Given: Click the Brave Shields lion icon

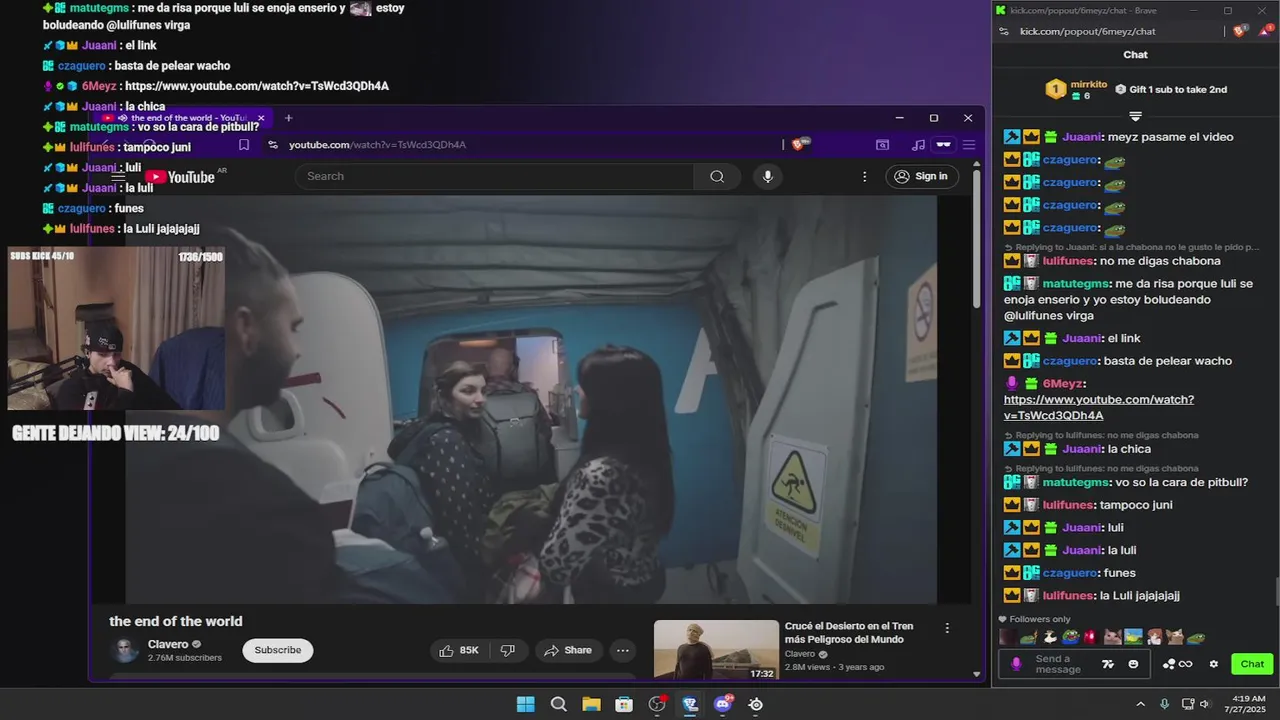Looking at the screenshot, I should click(798, 145).
